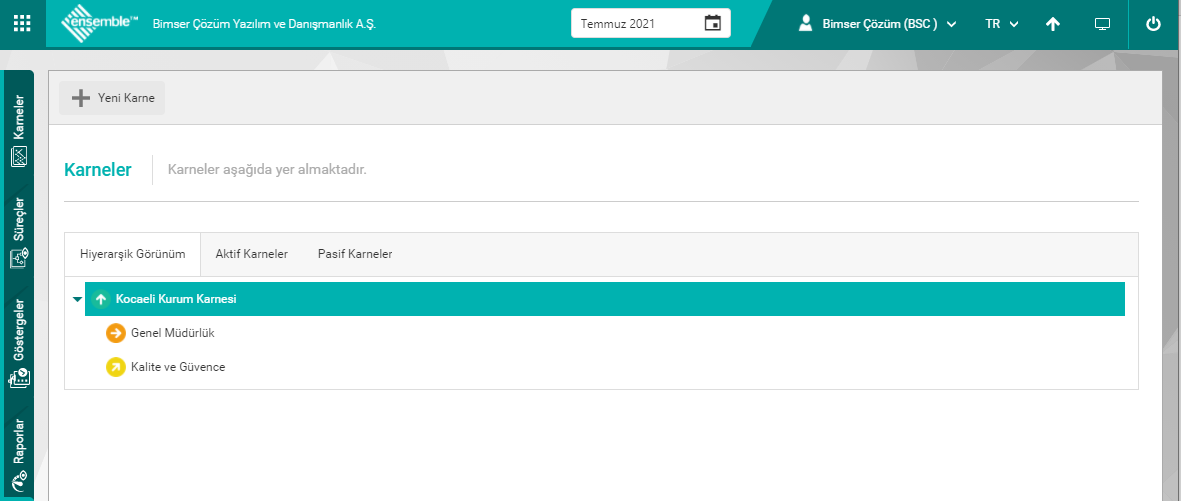Image resolution: width=1181 pixels, height=501 pixels.
Task: Click the Süreçler sidebar icon
Action: [x=20, y=260]
